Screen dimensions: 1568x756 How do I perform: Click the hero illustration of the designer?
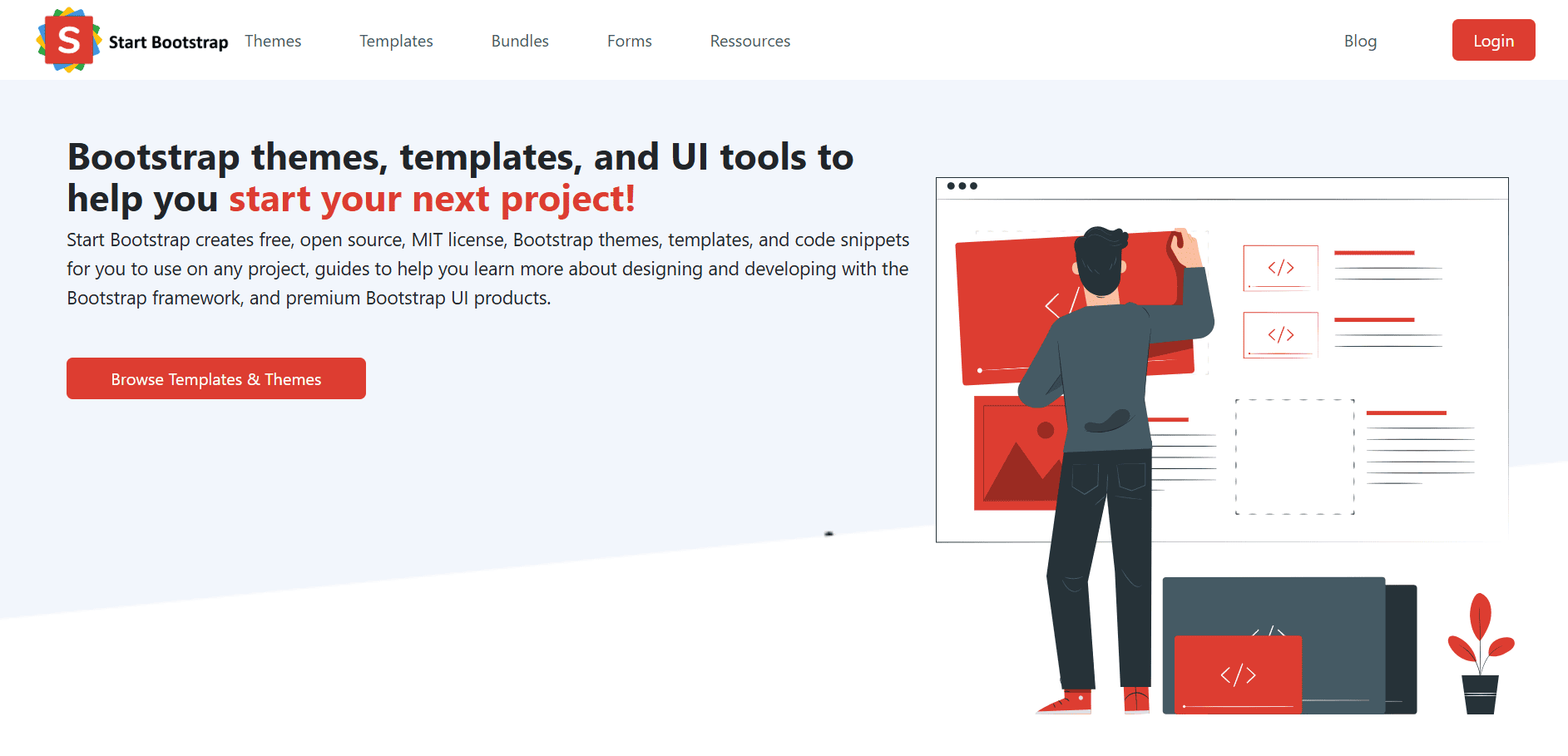point(1224,446)
